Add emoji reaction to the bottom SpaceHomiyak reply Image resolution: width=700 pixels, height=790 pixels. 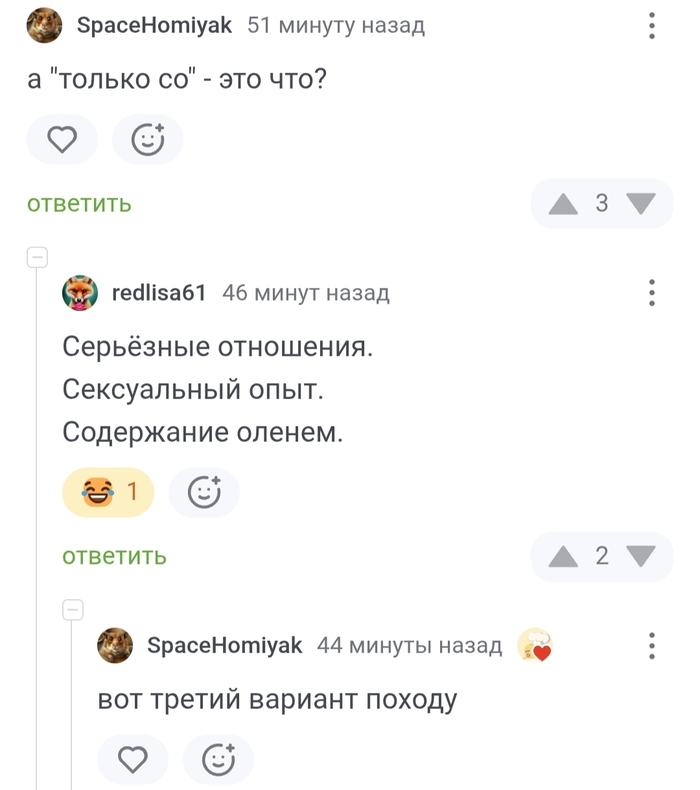pyautogui.click(x=218, y=760)
